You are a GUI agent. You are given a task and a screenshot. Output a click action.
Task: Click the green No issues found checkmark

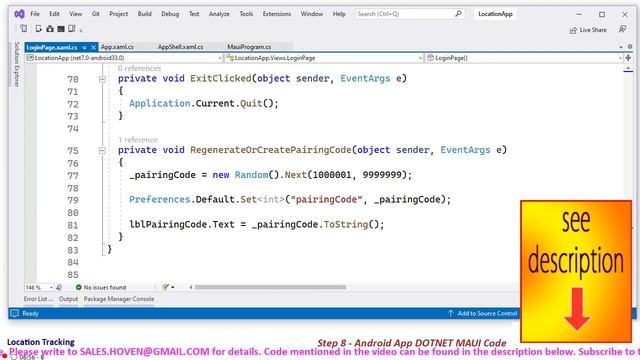79,287
